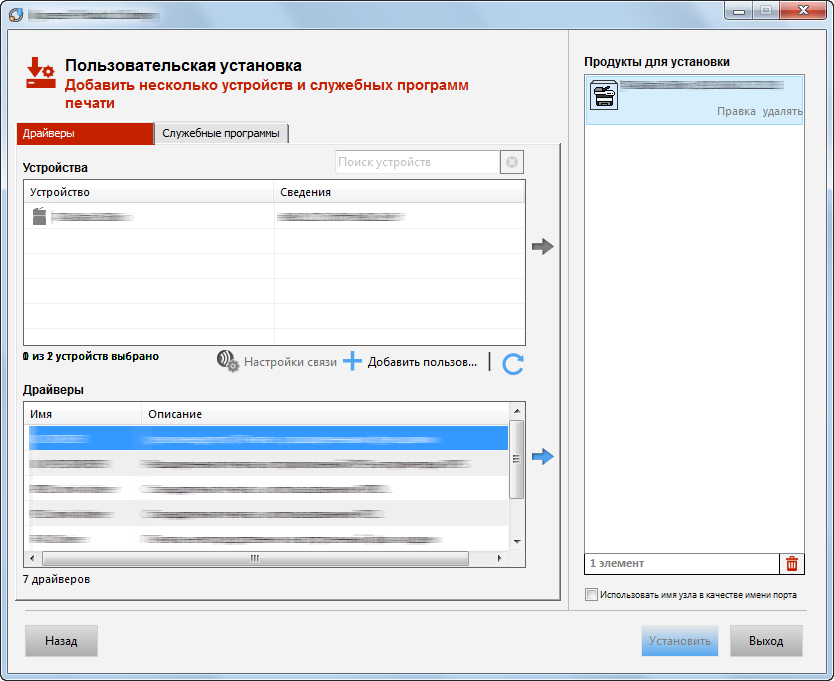Open the Служебные программы tab
The image size is (834, 681).
click(x=221, y=134)
